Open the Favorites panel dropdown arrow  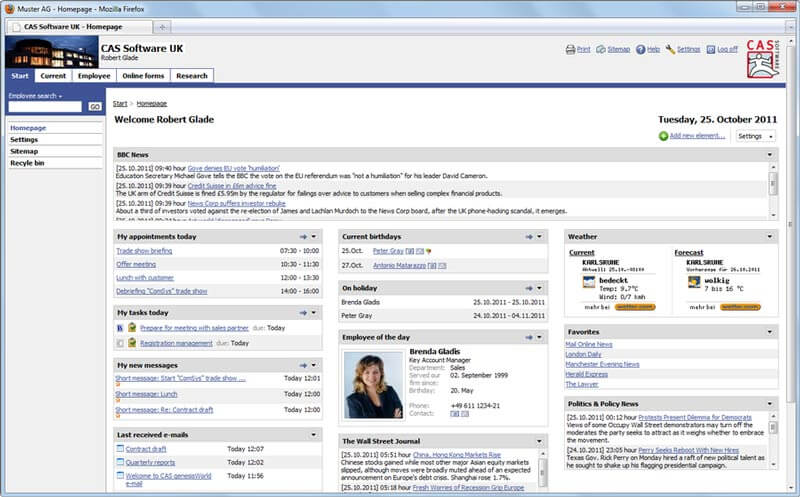[770, 332]
